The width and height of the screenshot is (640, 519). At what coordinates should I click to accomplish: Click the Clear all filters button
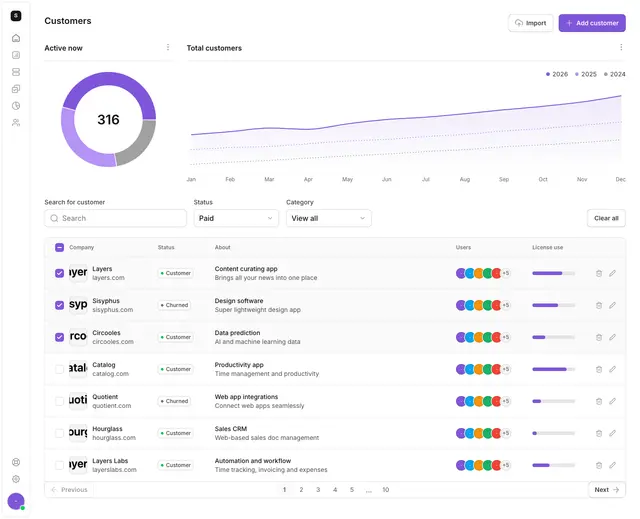[606, 218]
